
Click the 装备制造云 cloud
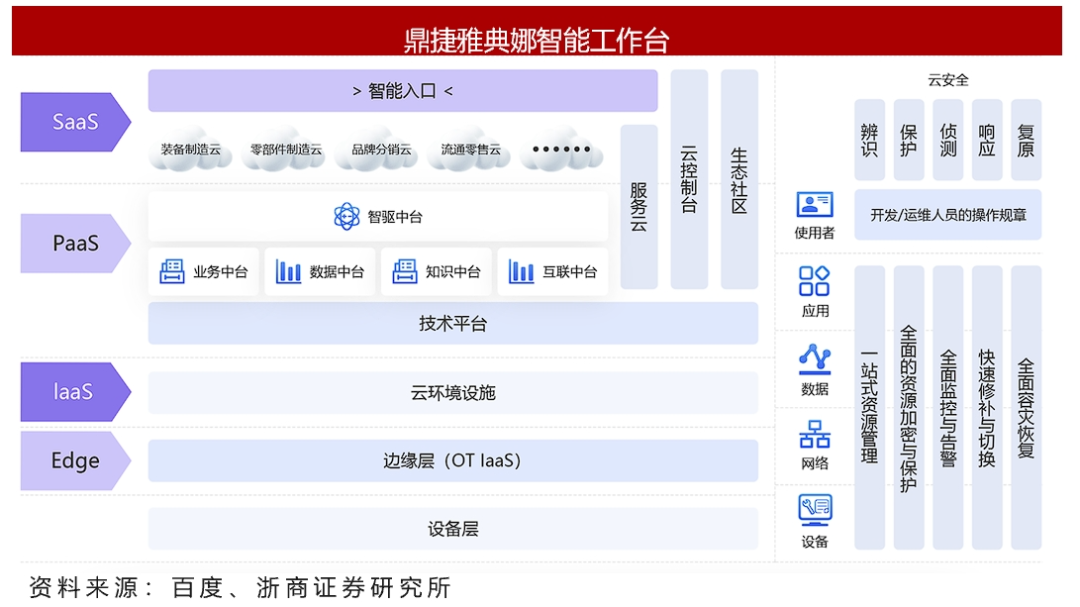pos(191,149)
